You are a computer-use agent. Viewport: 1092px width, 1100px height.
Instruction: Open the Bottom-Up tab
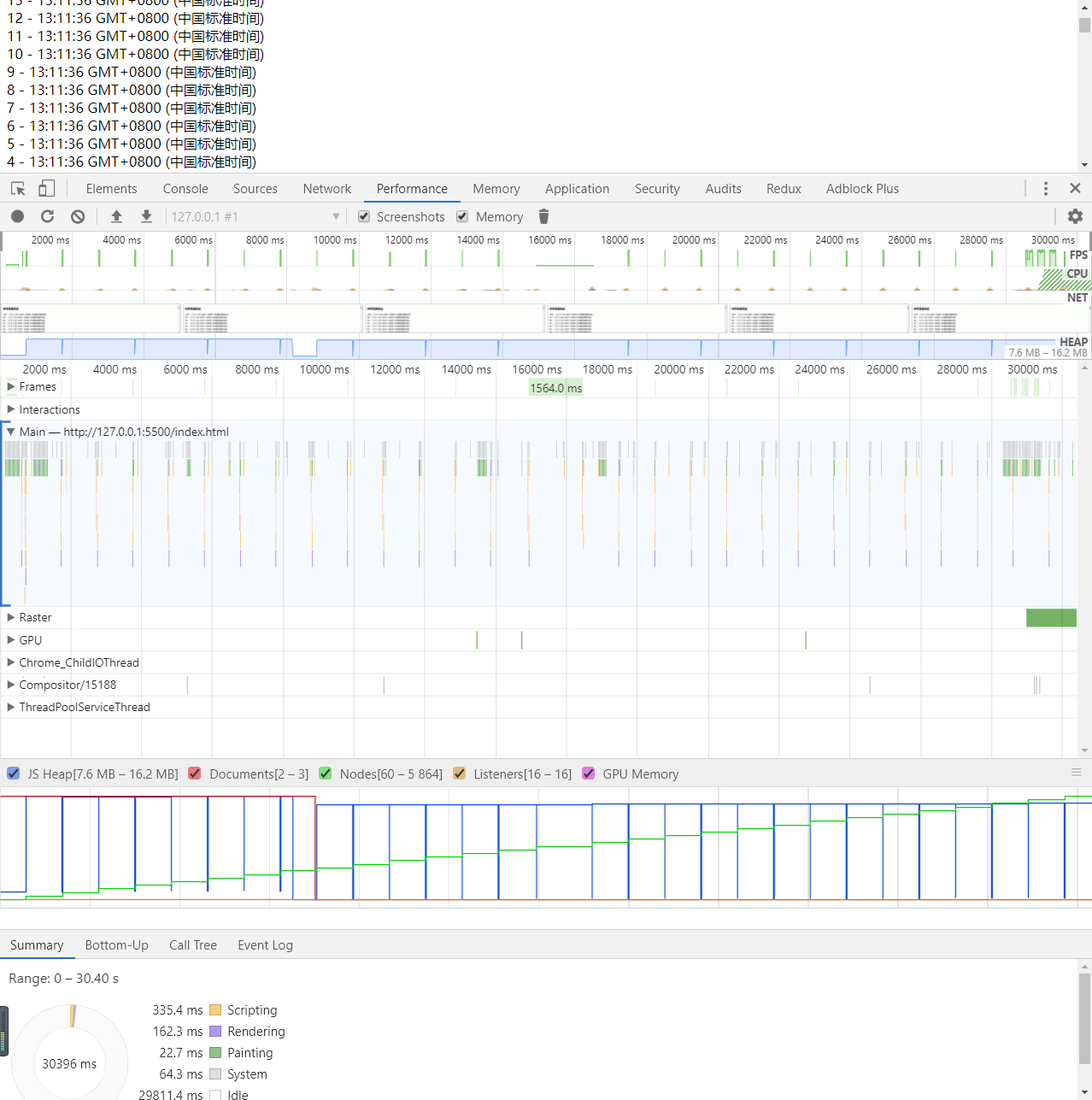tap(116, 945)
